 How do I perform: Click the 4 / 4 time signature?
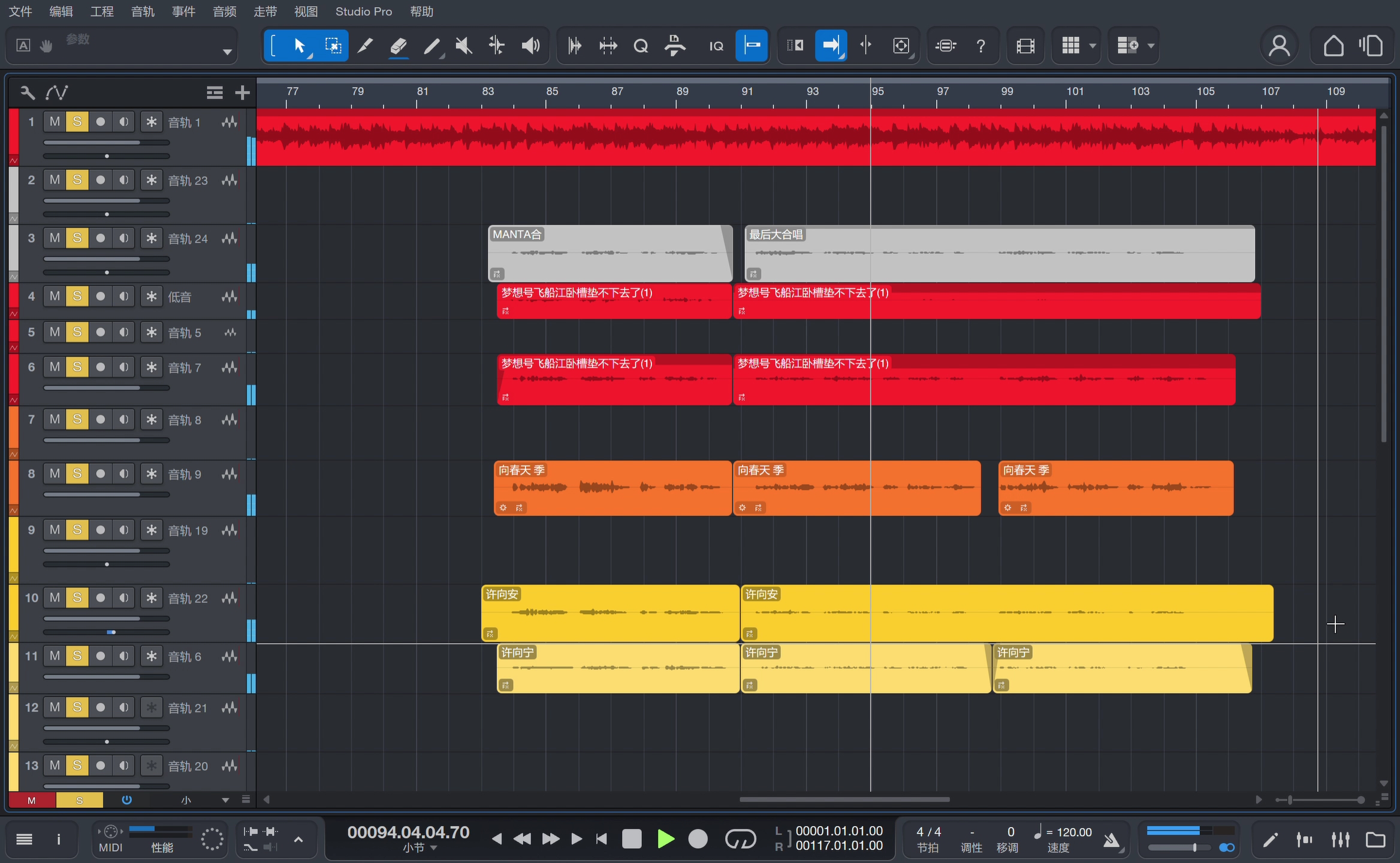point(928,832)
